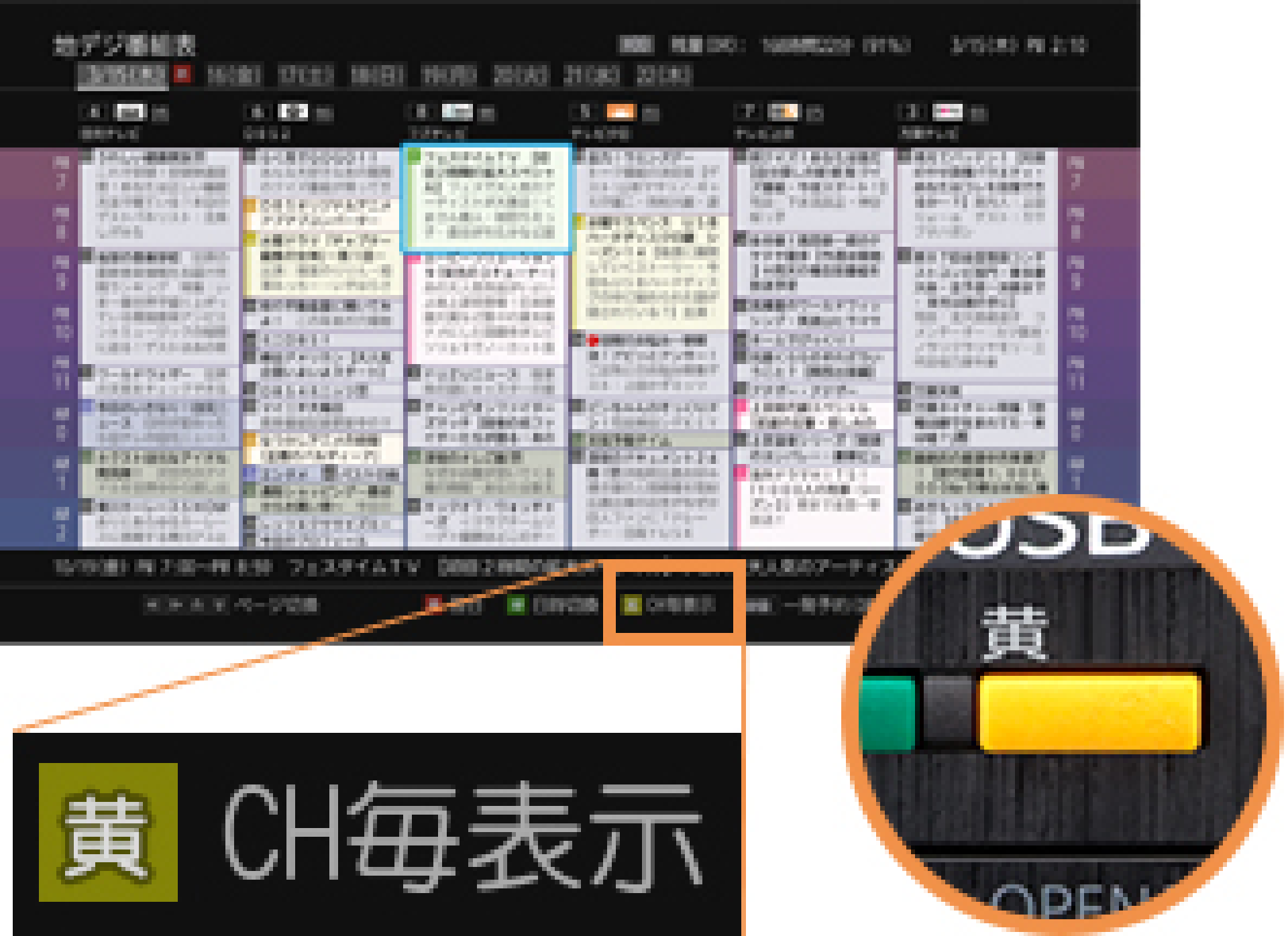
Task: Click the small yellow CH毎表示 icon in footer
Action: click(x=631, y=605)
